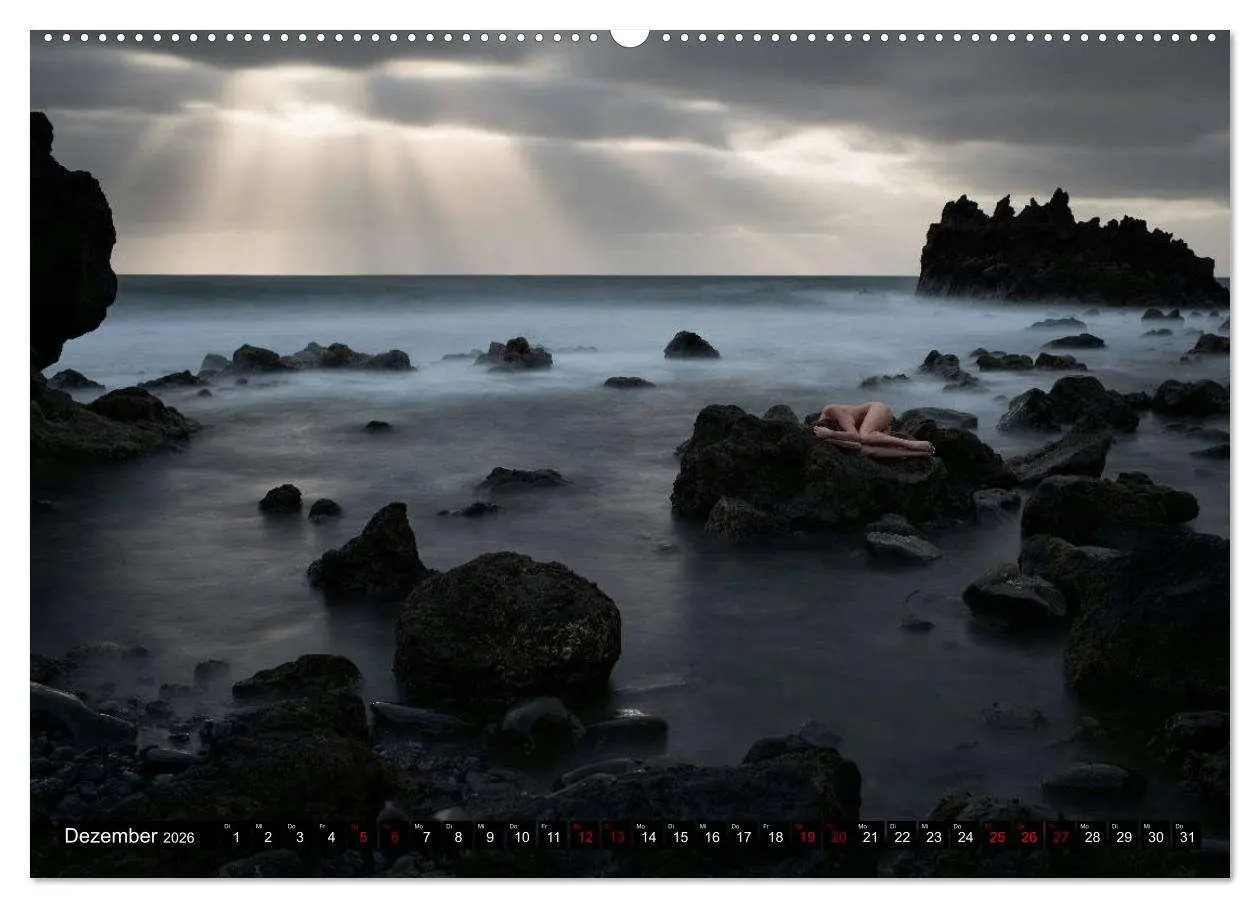Select day 31 in the calendar strip
The width and height of the screenshot is (1260, 908).
click(1187, 836)
